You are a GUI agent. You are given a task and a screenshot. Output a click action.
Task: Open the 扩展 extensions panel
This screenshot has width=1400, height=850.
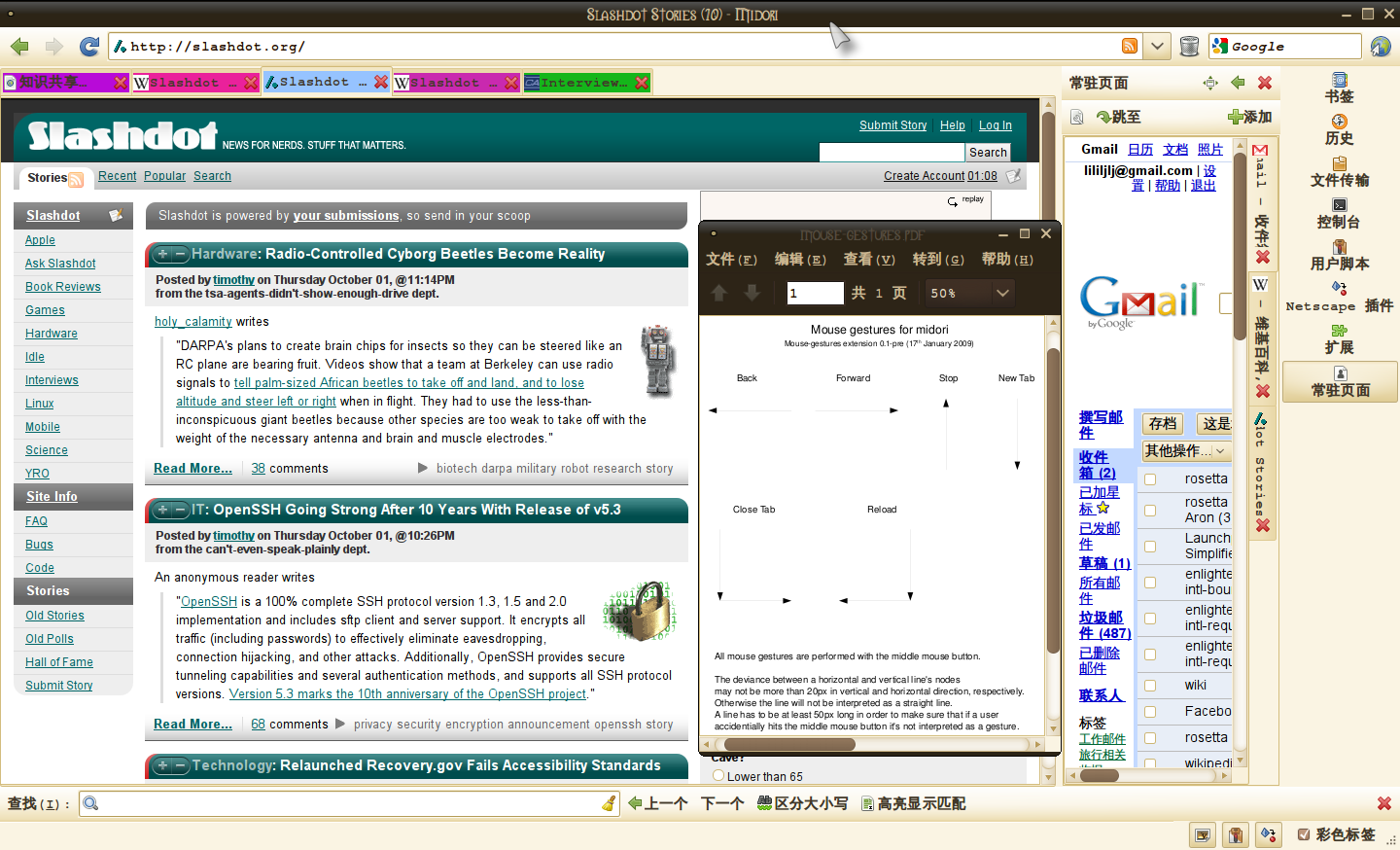pos(1339,339)
